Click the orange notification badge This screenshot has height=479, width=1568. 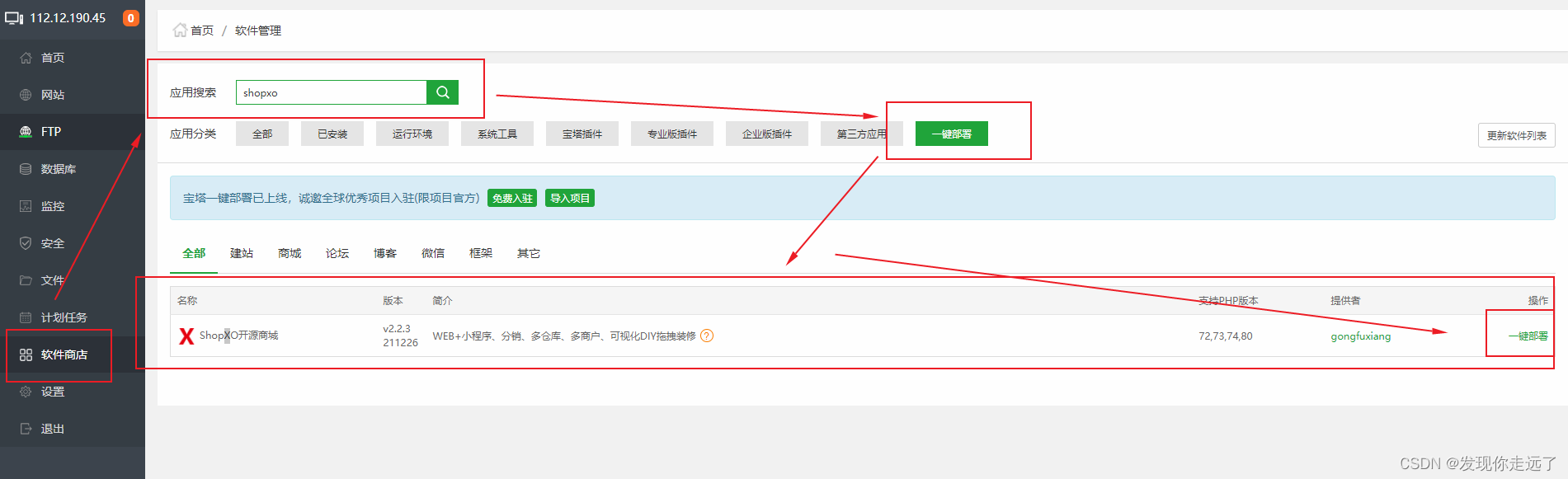(x=130, y=18)
